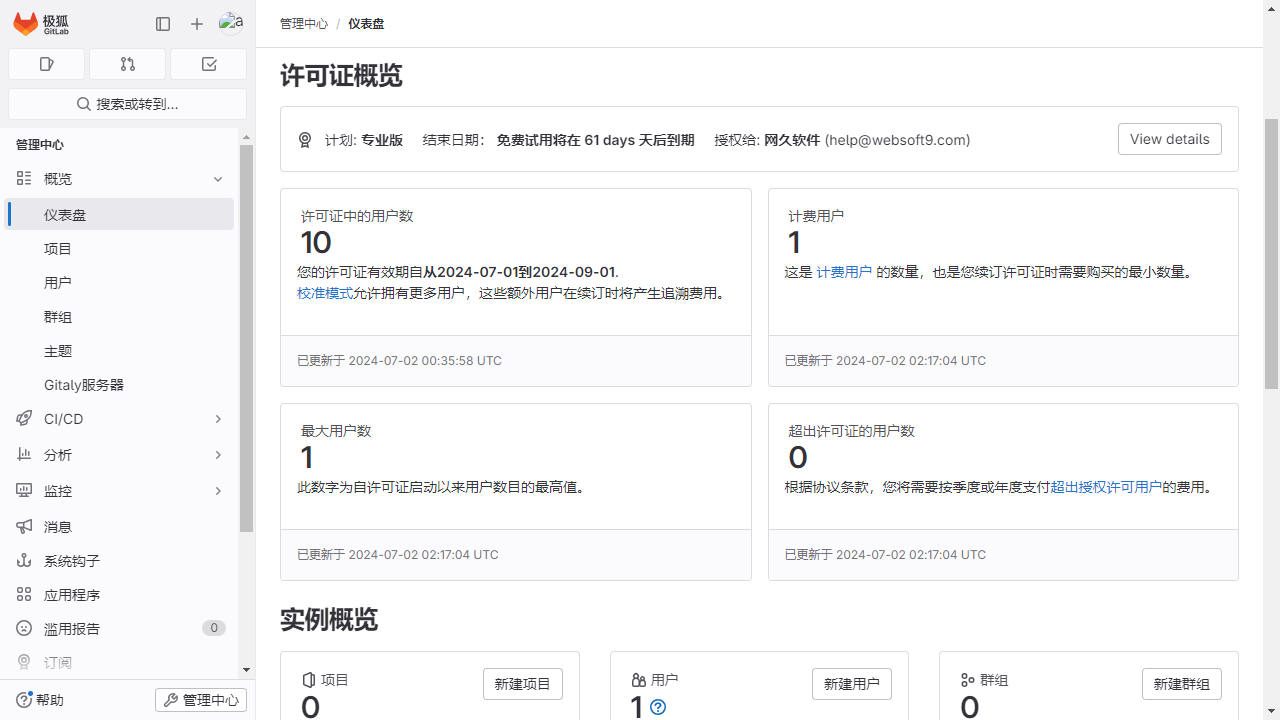Click the user count help question icon
This screenshot has height=720, width=1280.
click(x=658, y=707)
